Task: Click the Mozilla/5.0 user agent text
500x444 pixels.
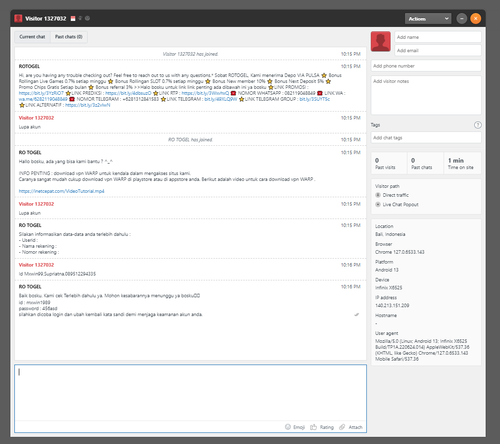Action: click(x=422, y=350)
